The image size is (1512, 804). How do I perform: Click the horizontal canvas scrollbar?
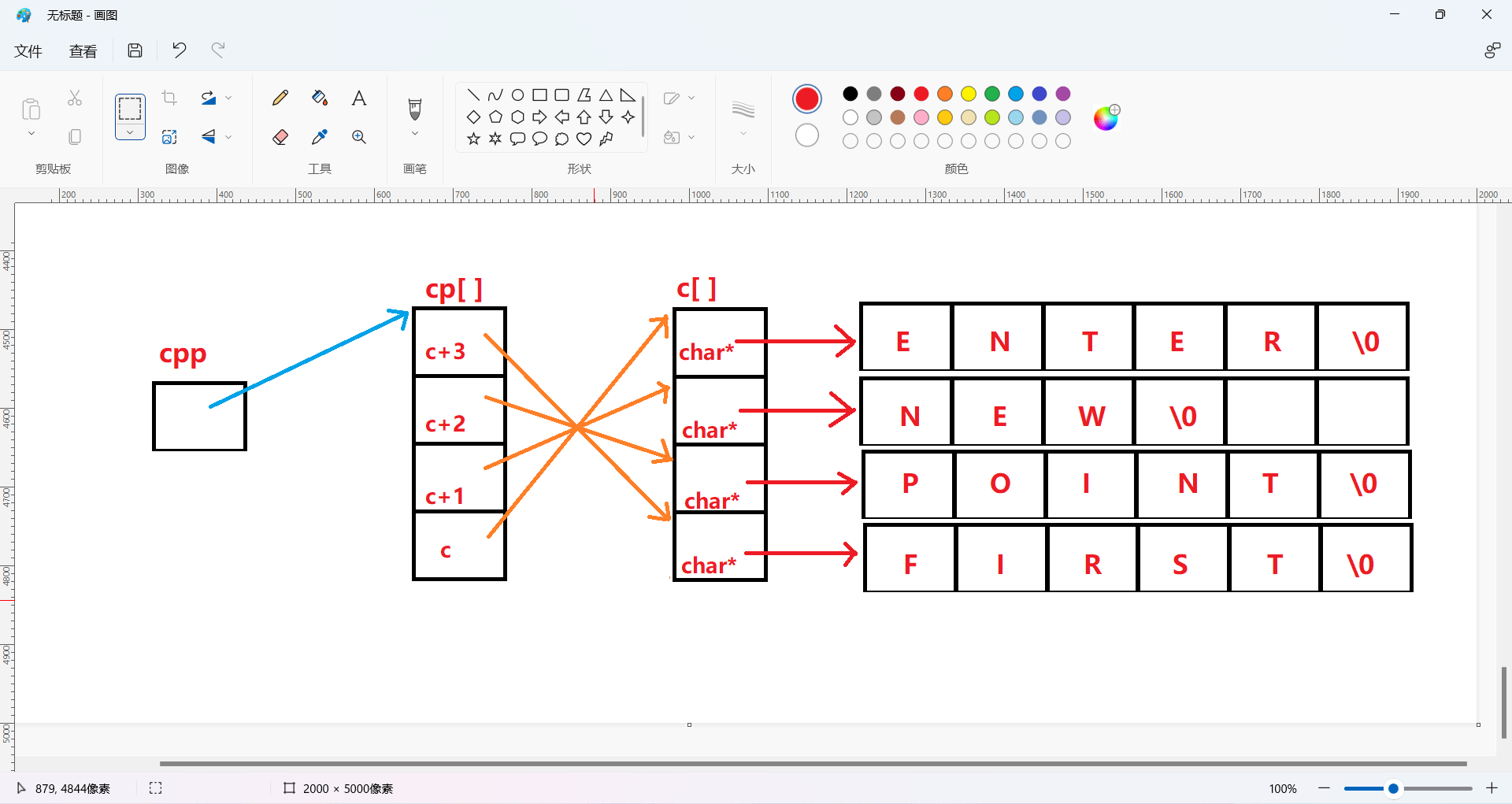(x=813, y=763)
